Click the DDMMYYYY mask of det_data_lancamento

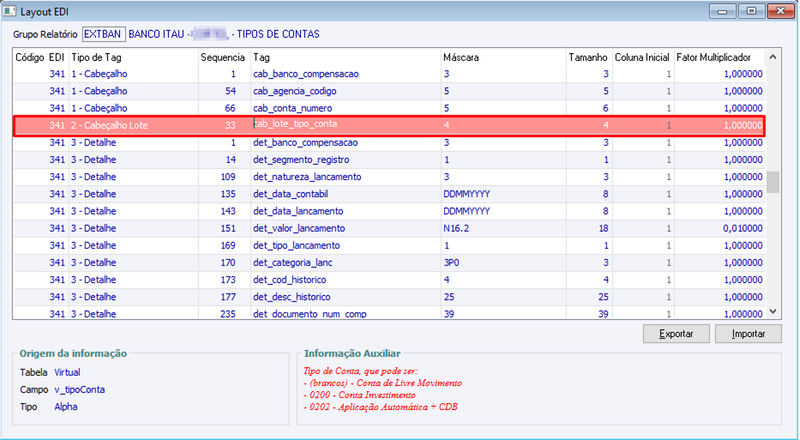click(504, 211)
